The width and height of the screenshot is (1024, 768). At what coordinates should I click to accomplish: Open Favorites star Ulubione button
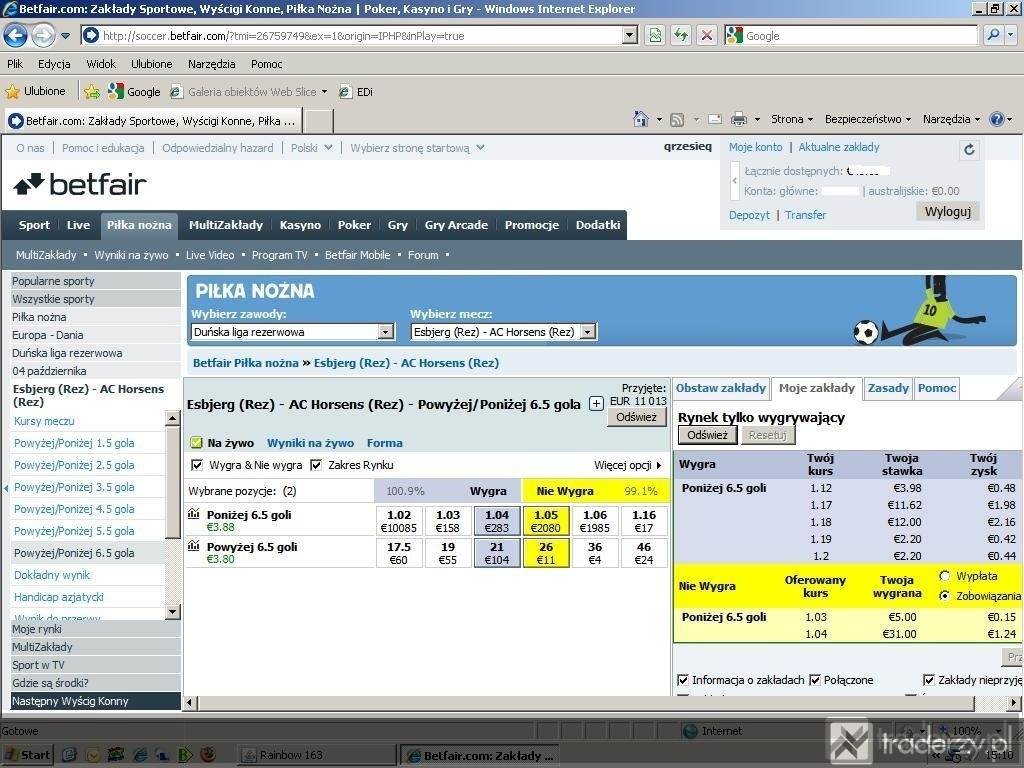(36, 91)
